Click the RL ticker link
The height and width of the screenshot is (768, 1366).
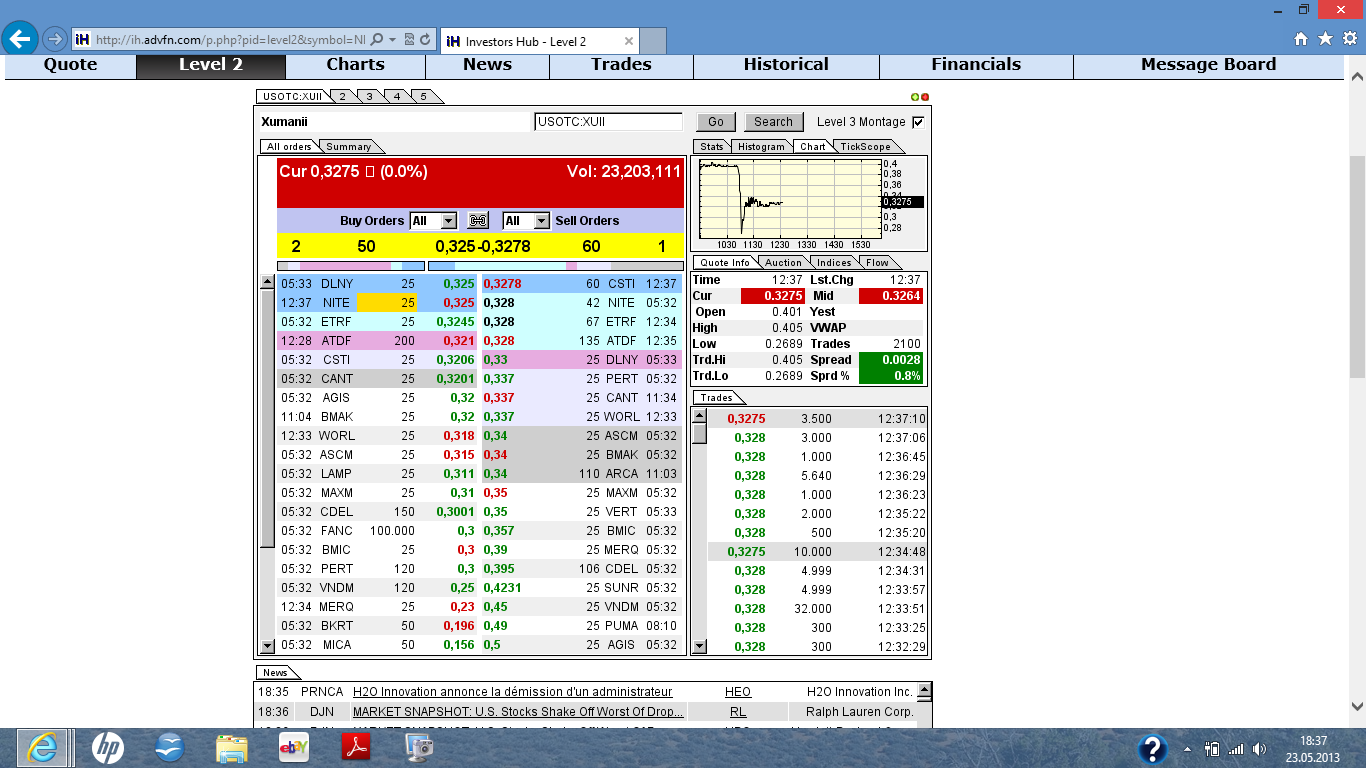738,712
